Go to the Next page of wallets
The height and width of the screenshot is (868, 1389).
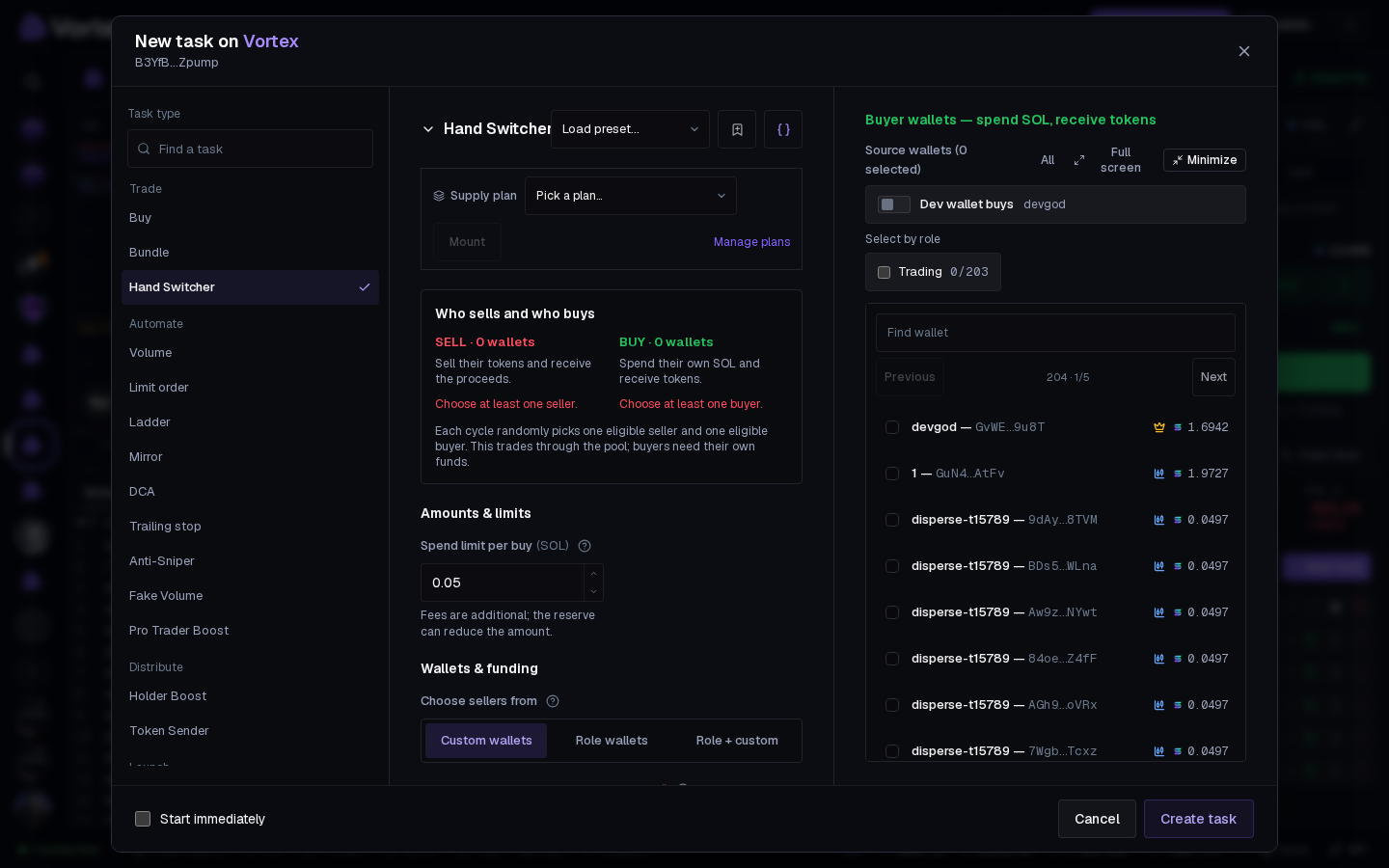pos(1213,377)
